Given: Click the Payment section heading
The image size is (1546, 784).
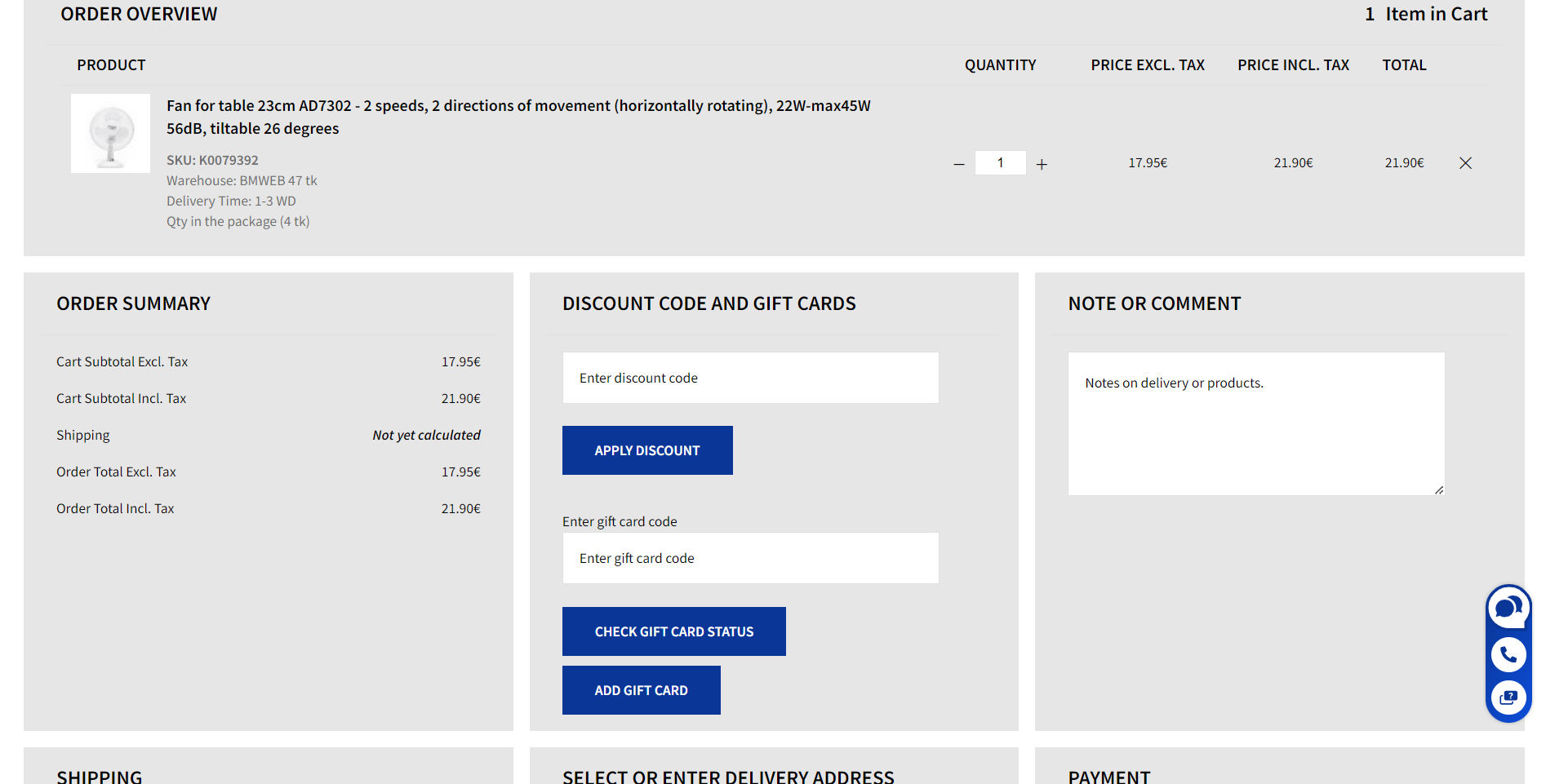Looking at the screenshot, I should (1109, 776).
